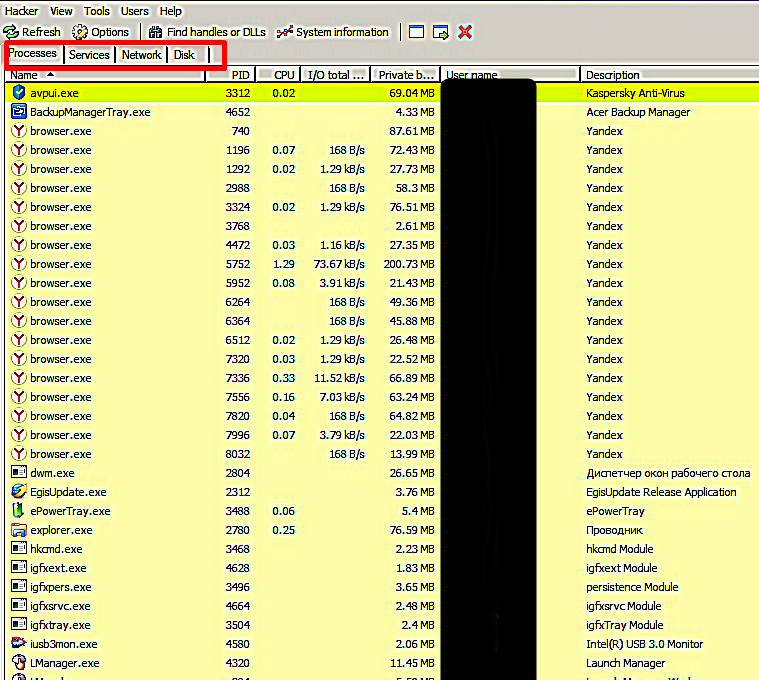Image resolution: width=759 pixels, height=680 pixels.
Task: Sort by the Name column header
Action: tap(105, 75)
